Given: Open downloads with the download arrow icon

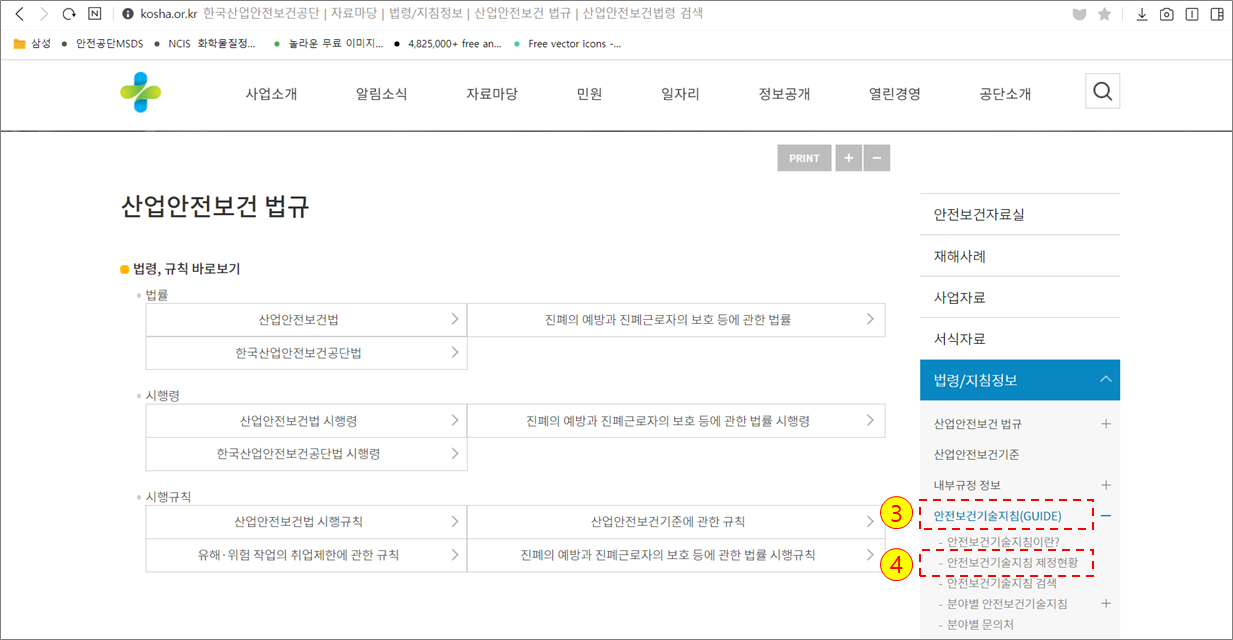Looking at the screenshot, I should coord(1142,14).
